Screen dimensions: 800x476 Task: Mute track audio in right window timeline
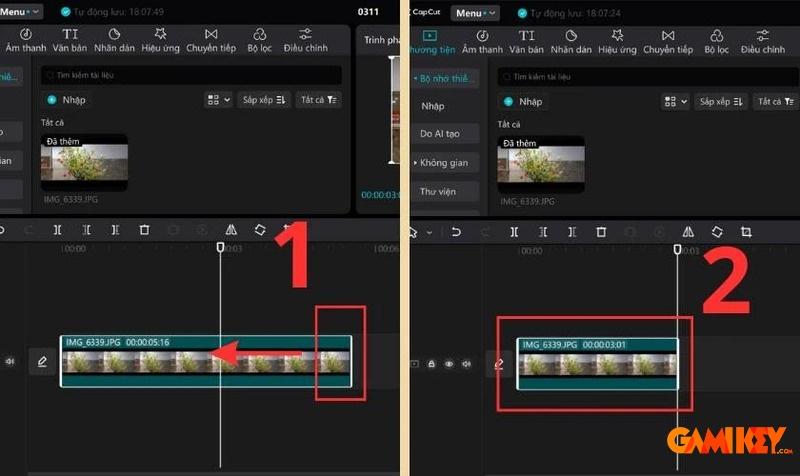(465, 364)
